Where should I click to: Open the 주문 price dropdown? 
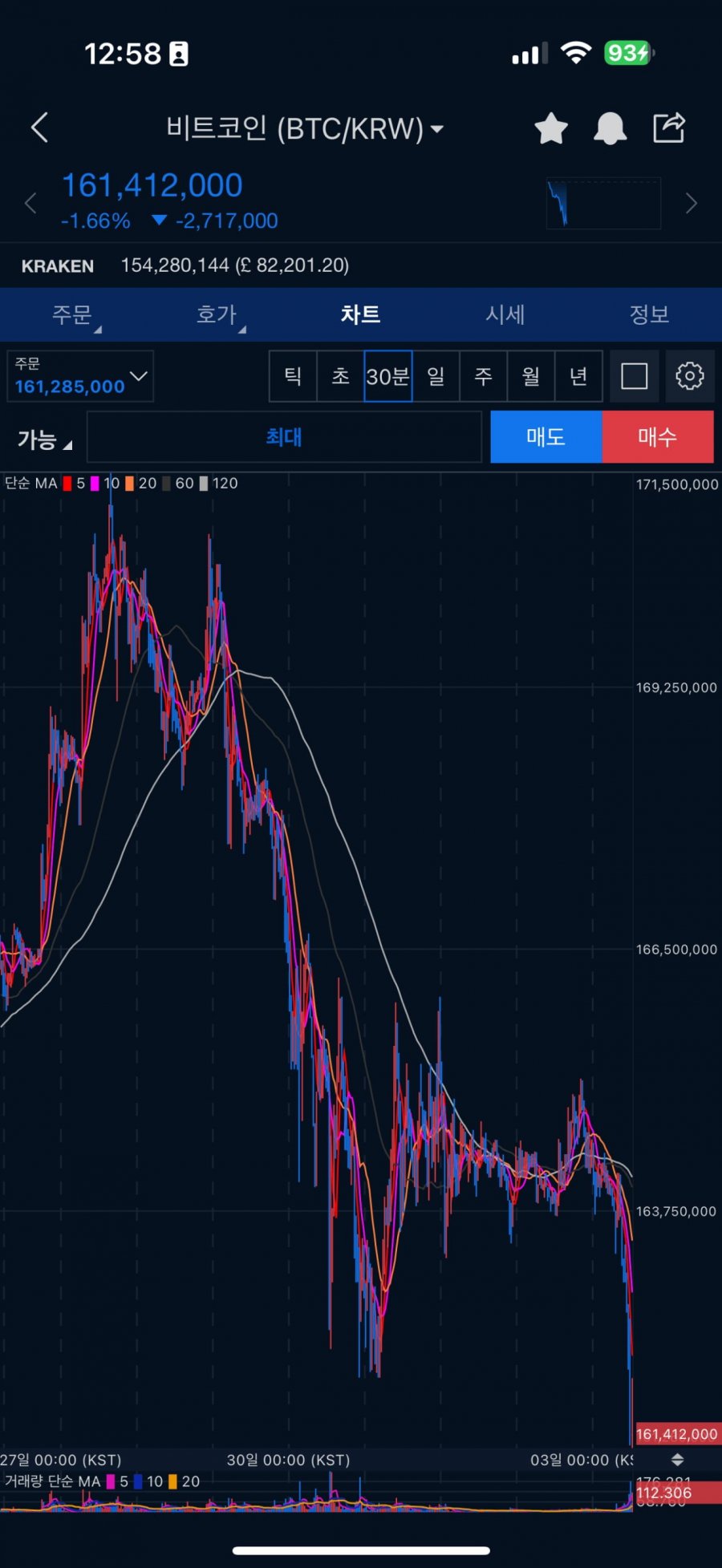80,375
